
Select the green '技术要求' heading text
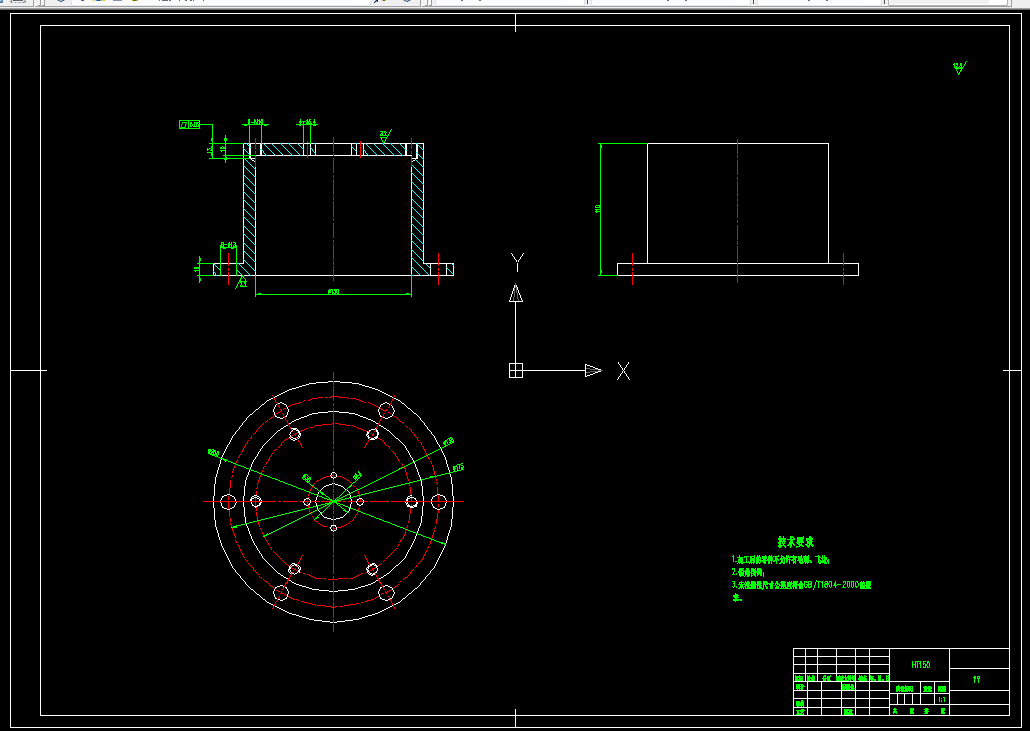(795, 542)
